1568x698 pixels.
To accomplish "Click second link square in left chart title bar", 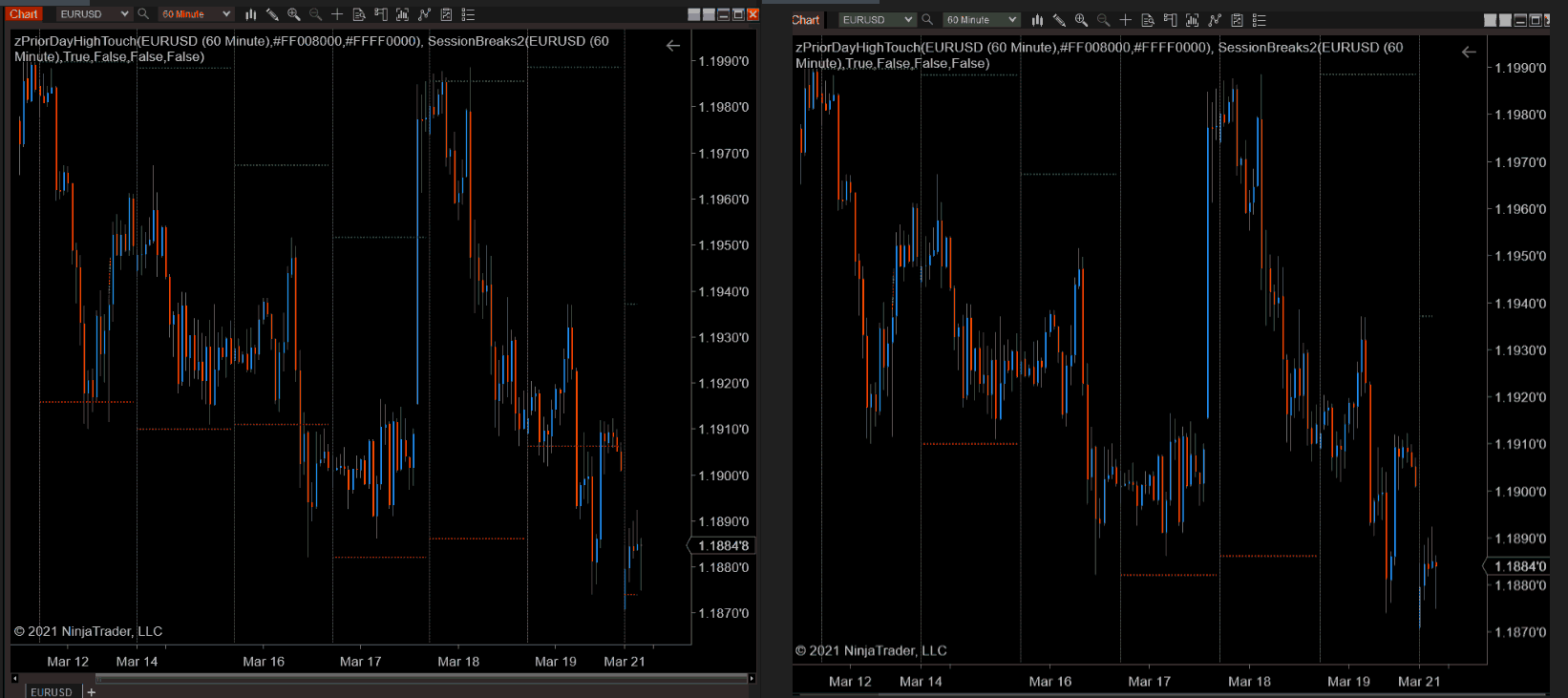I will [709, 14].
